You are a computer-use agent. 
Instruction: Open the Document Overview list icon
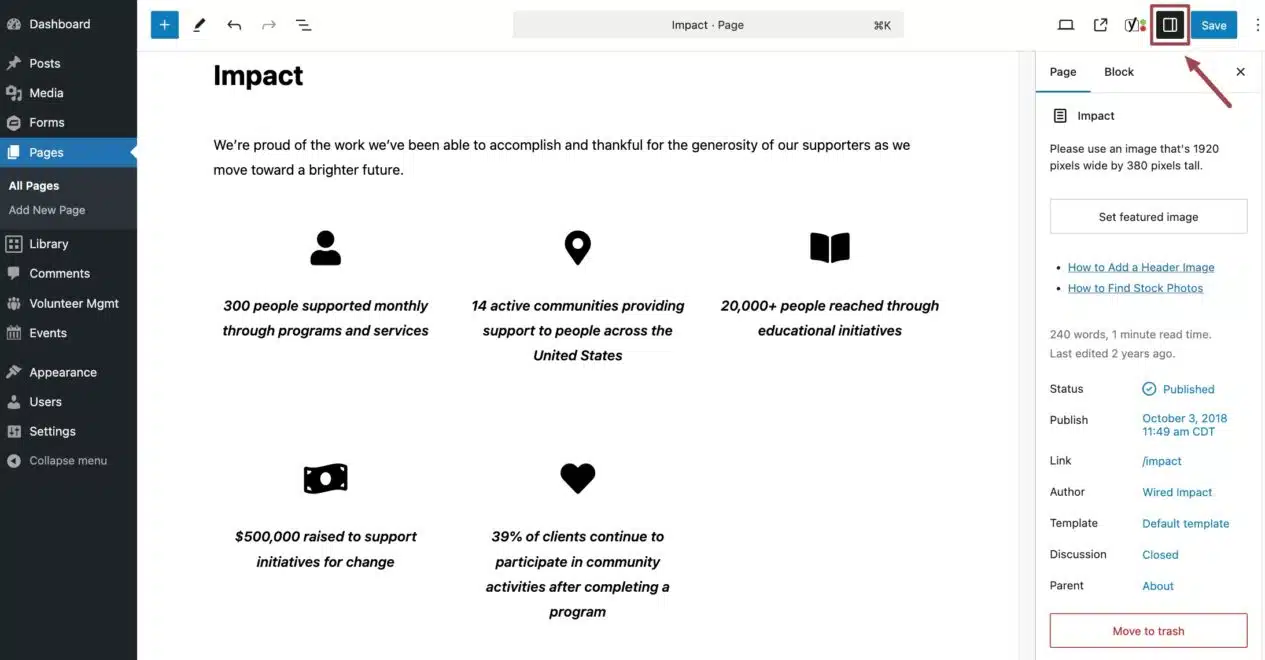[x=303, y=25]
